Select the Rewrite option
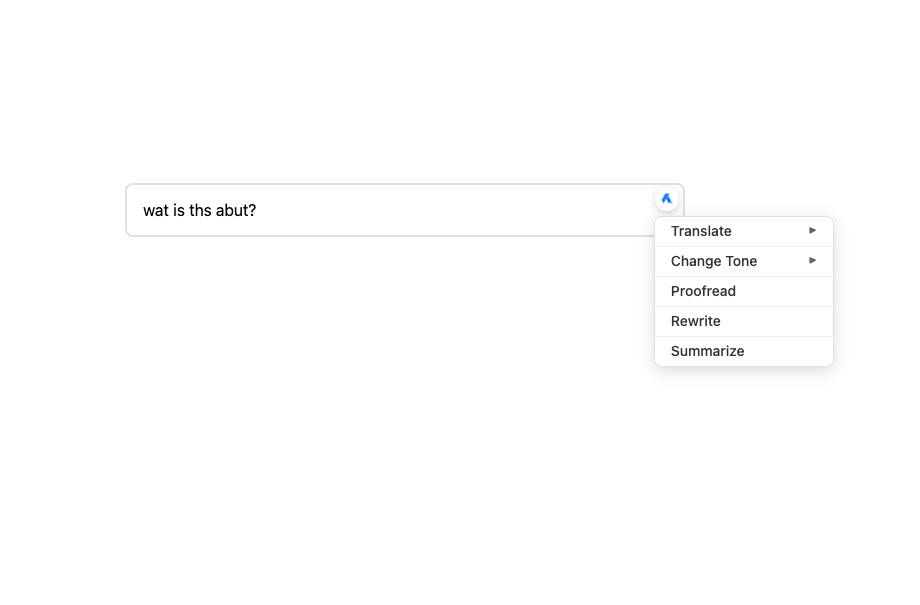Screen dimensions: 920x605 (x=696, y=321)
